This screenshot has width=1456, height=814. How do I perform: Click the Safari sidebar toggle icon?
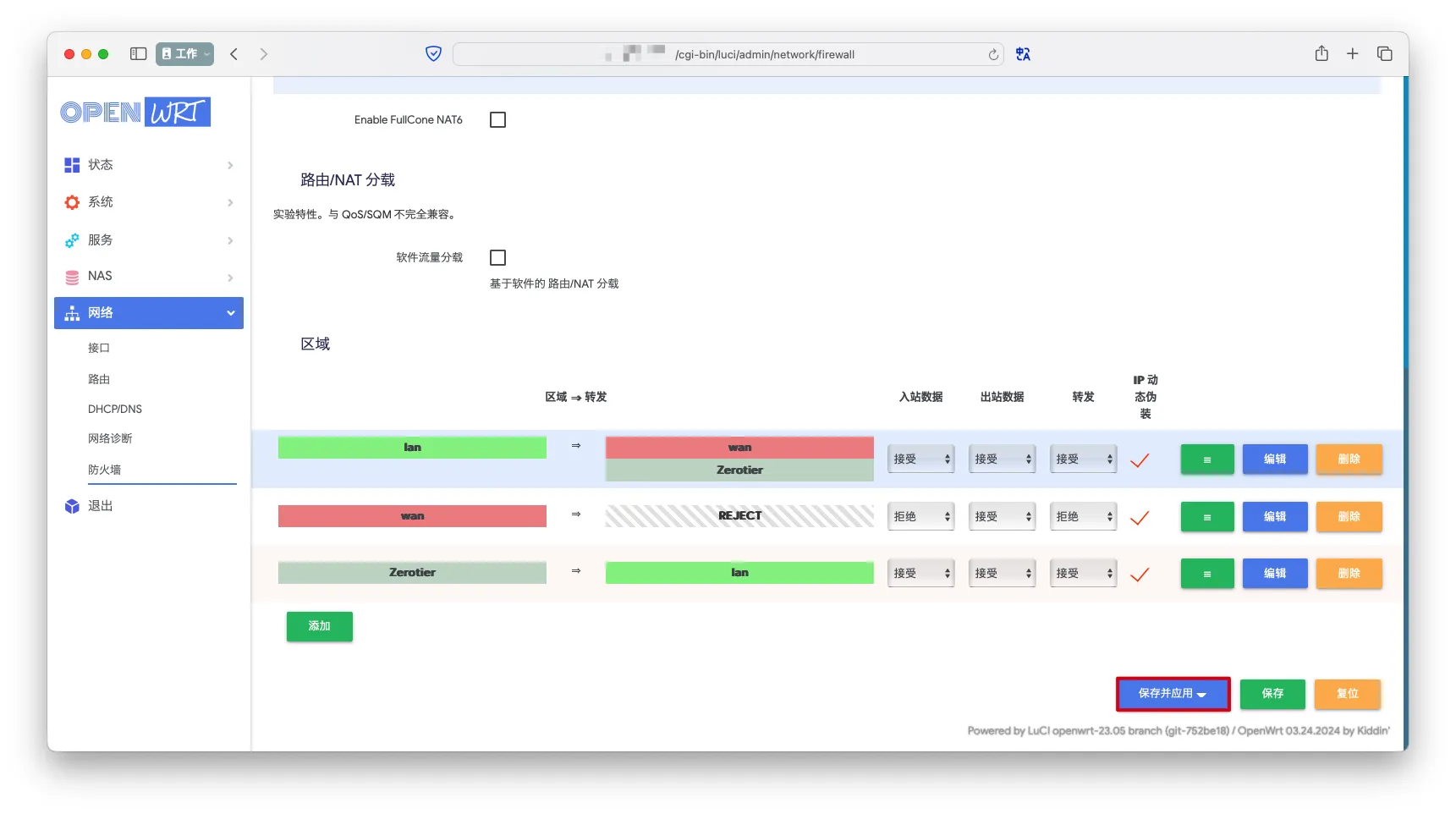click(x=138, y=53)
